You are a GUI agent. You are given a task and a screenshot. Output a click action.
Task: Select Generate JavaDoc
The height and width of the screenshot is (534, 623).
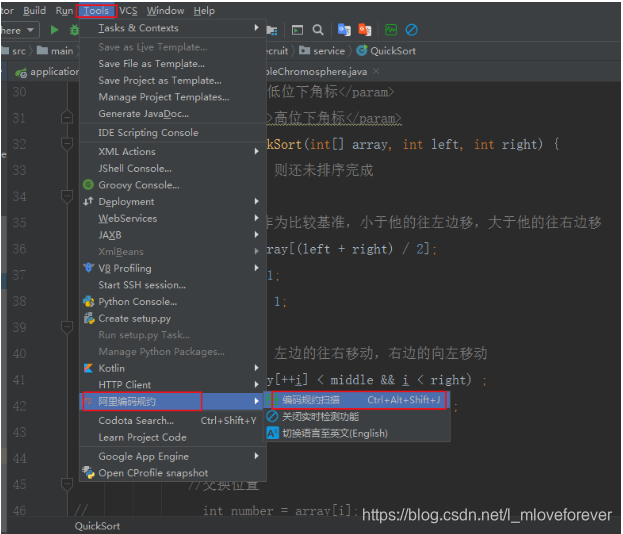(x=173, y=114)
